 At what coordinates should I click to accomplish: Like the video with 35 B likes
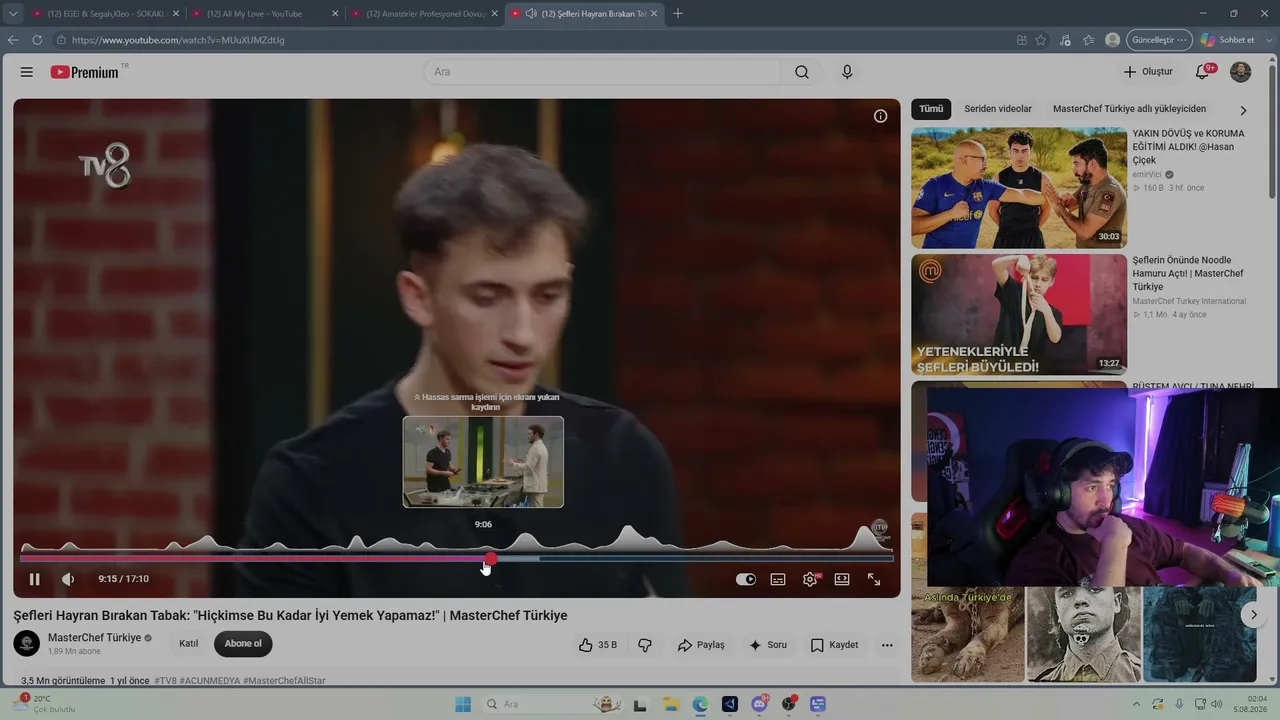(597, 645)
